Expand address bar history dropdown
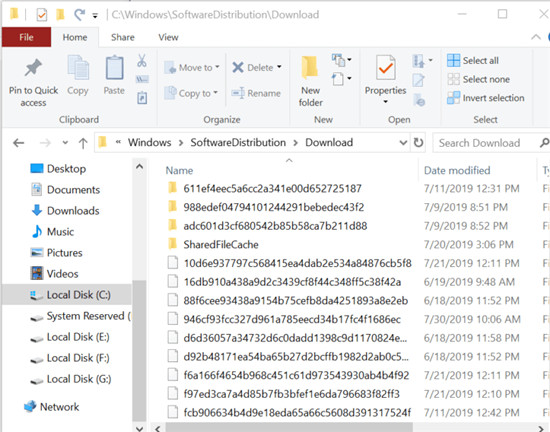The height and width of the screenshot is (432, 550). click(403, 143)
